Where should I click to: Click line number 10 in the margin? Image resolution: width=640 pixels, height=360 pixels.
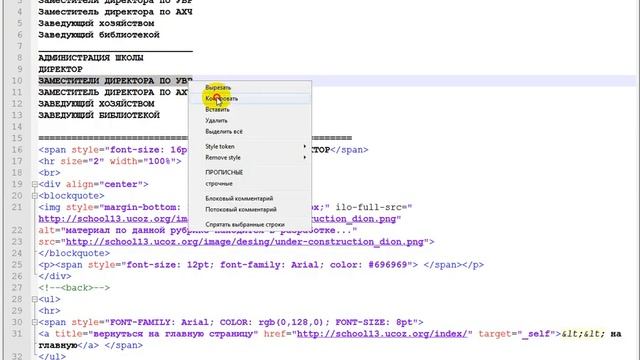[16, 81]
